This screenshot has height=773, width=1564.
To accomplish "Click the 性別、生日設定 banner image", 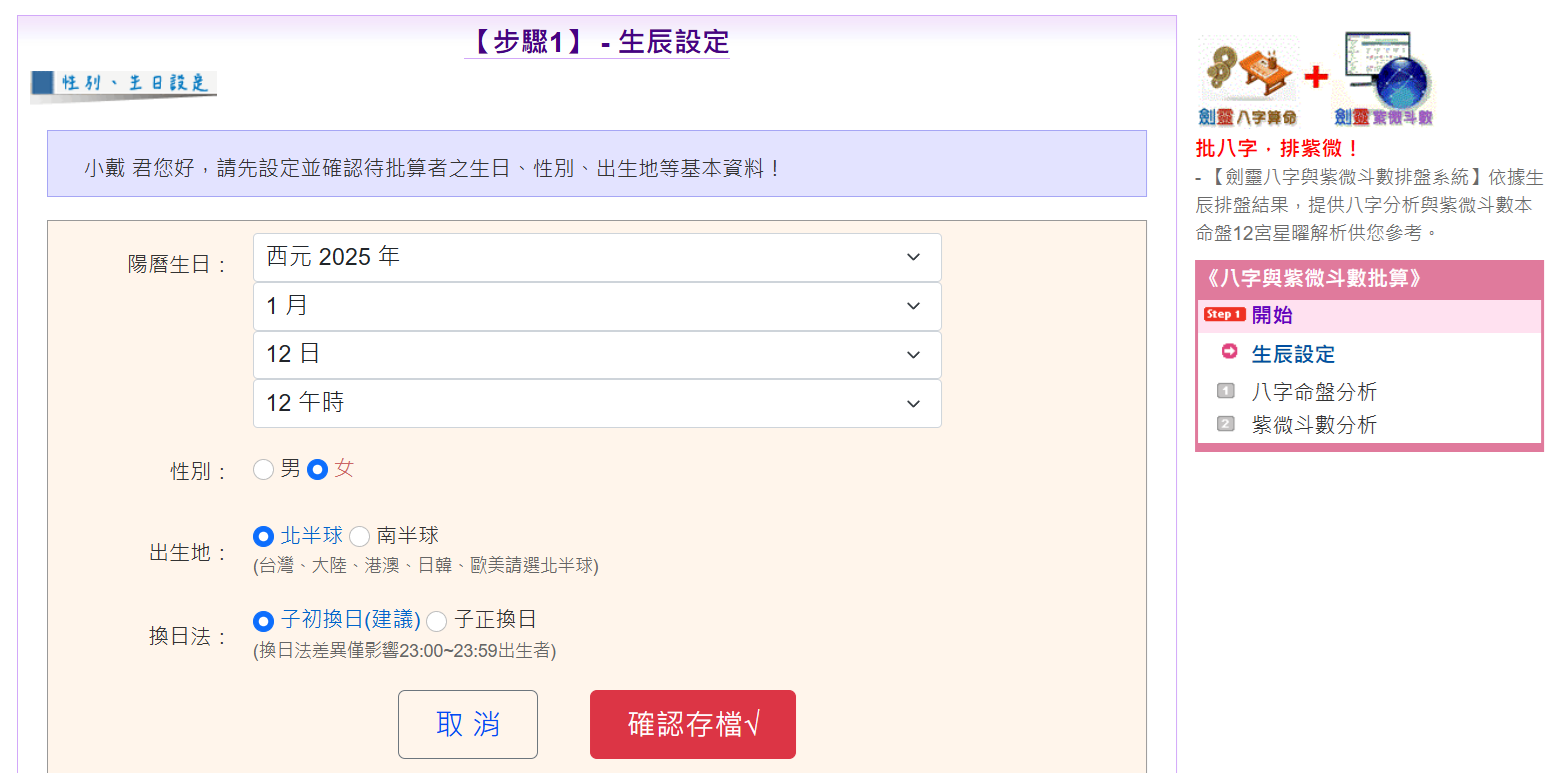I will click(x=123, y=87).
